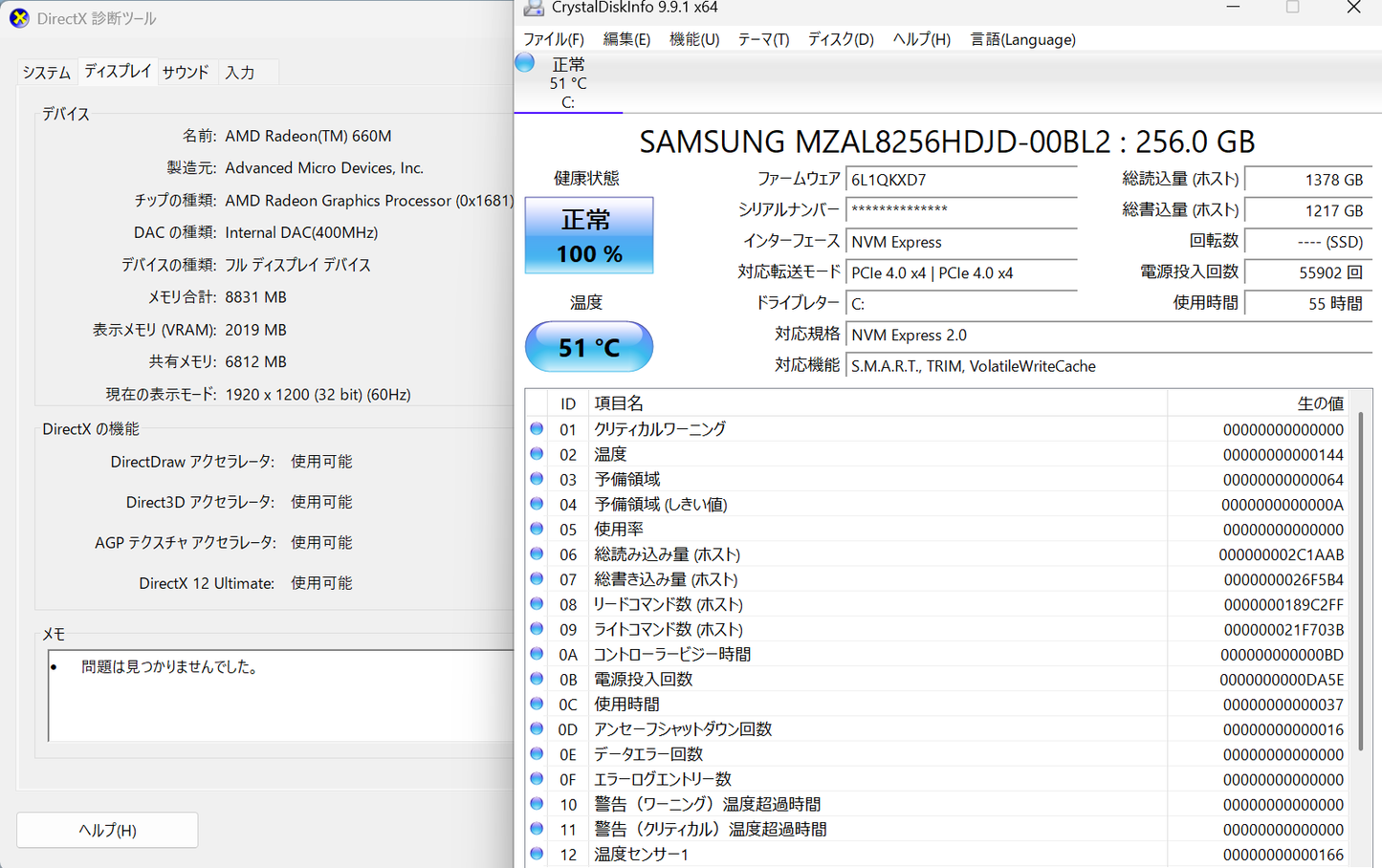Click status orb for ID 0A コントローラービジー時間
The height and width of the screenshot is (868, 1382).
tap(537, 653)
